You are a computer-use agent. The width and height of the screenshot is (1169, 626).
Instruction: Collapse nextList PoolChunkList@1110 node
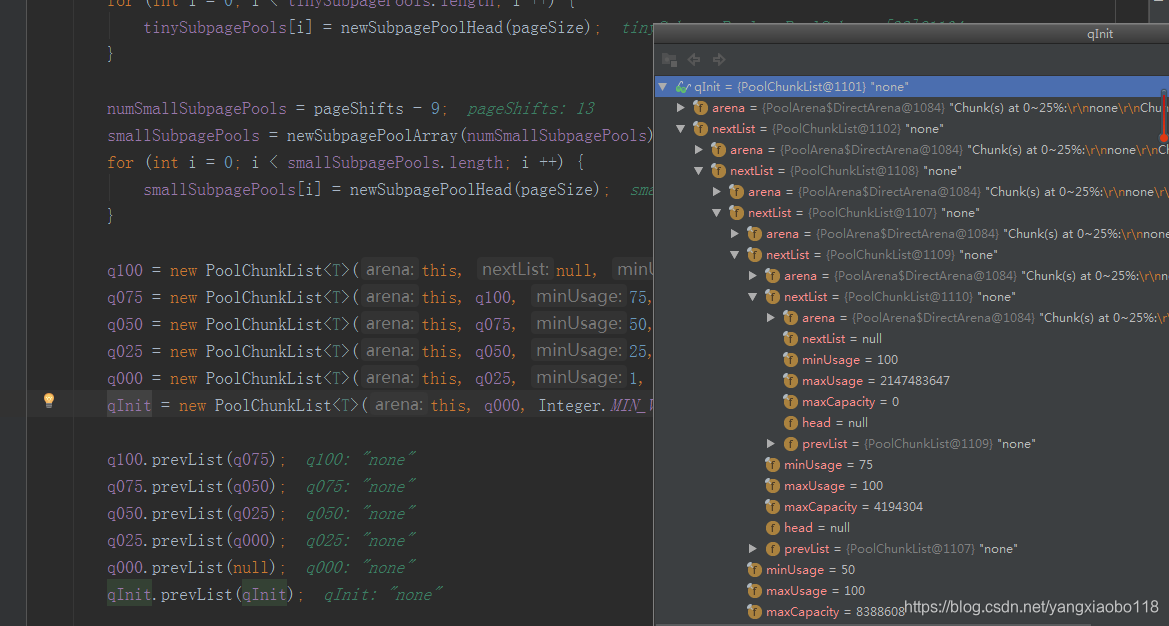752,297
